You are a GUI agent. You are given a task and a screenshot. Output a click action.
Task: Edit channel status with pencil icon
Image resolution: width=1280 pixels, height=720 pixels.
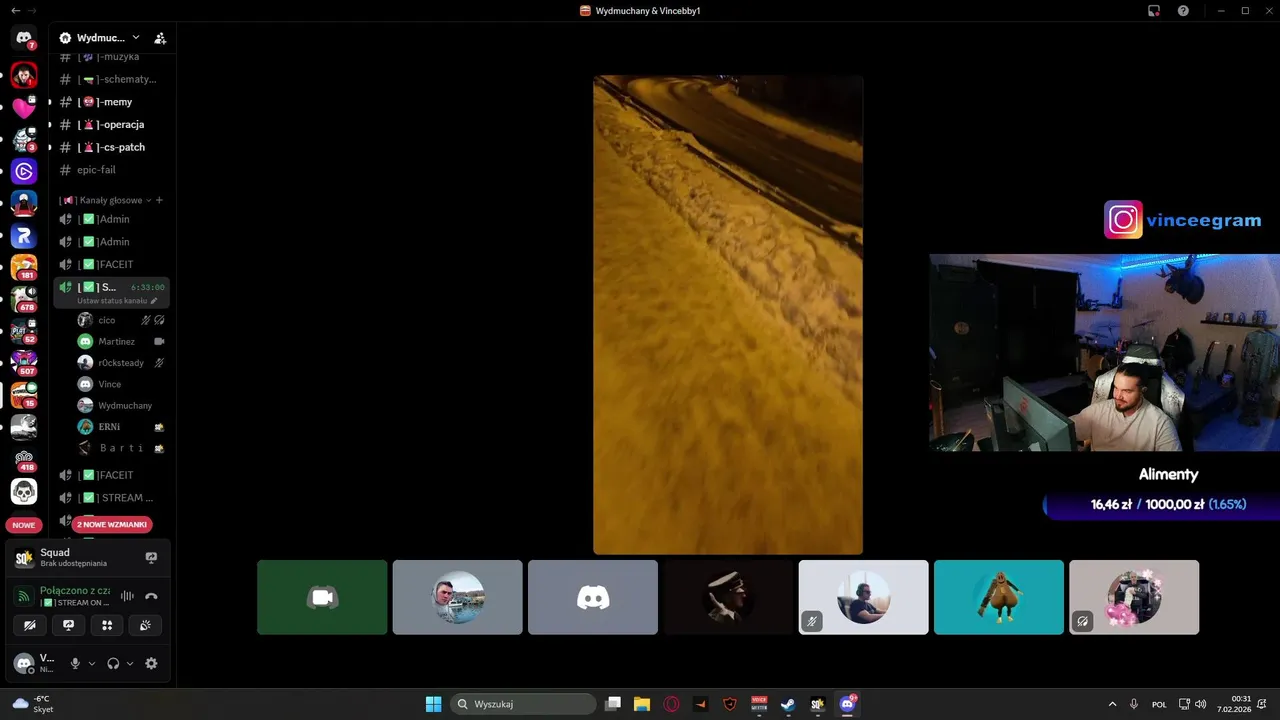click(154, 301)
